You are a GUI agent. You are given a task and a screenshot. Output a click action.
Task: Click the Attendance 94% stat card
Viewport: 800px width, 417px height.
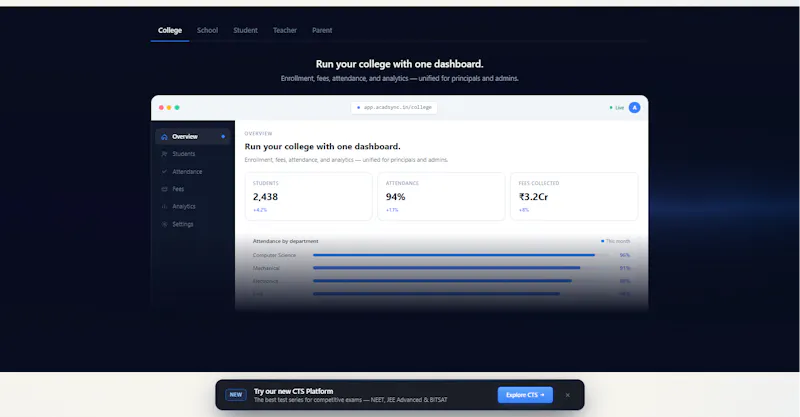click(x=441, y=197)
